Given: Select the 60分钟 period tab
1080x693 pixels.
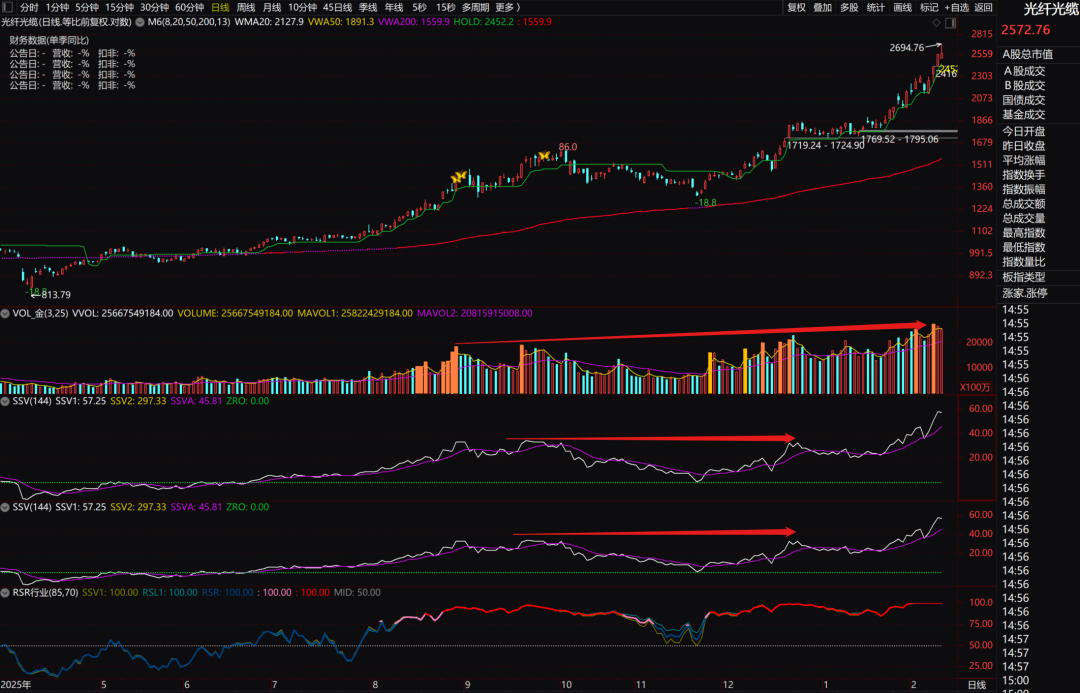Looking at the screenshot, I should pos(189,7).
